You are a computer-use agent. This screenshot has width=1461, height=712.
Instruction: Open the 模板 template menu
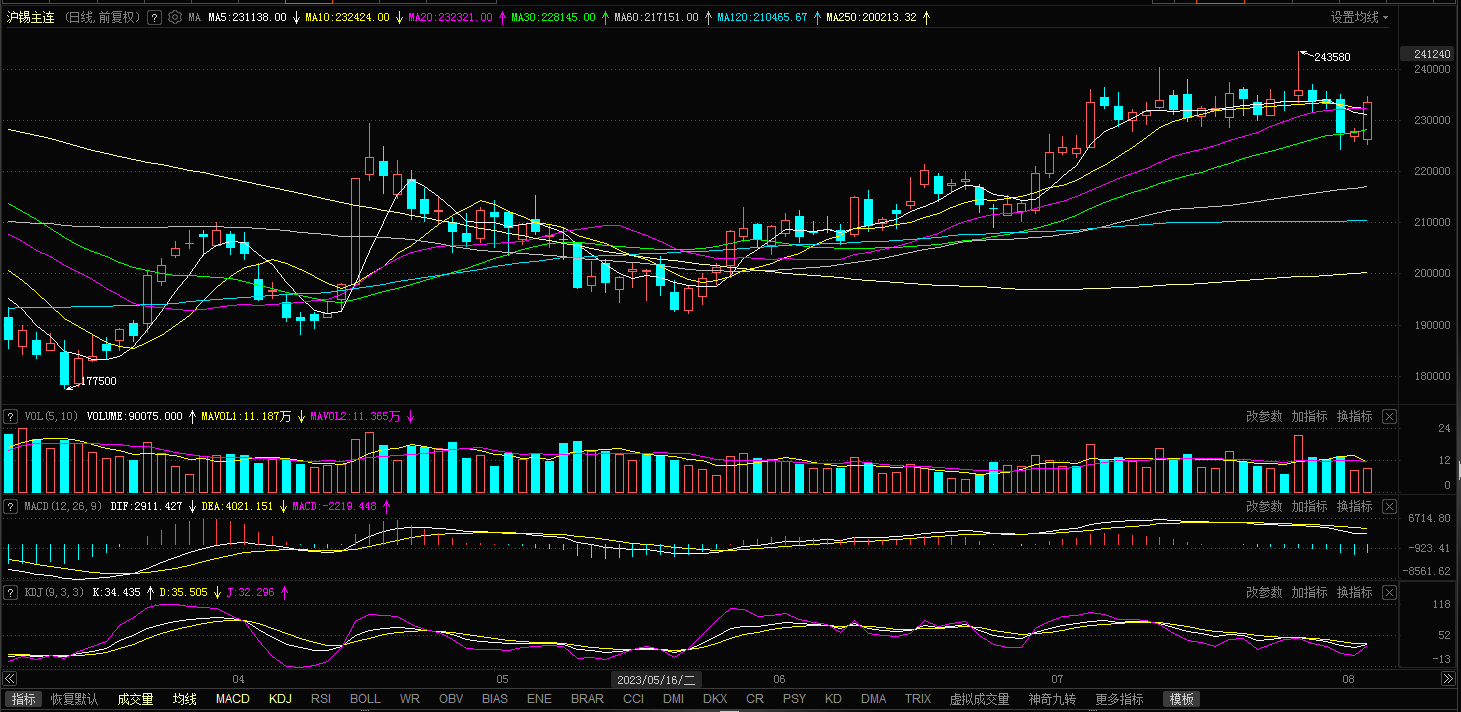(1181, 699)
